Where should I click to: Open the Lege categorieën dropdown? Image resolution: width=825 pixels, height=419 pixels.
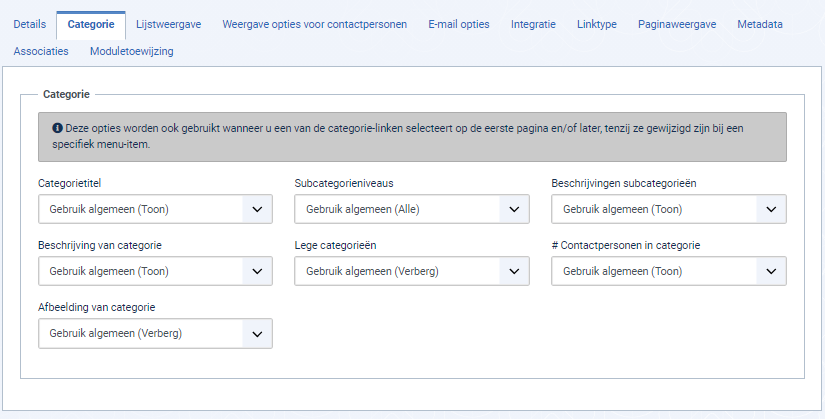(x=411, y=271)
